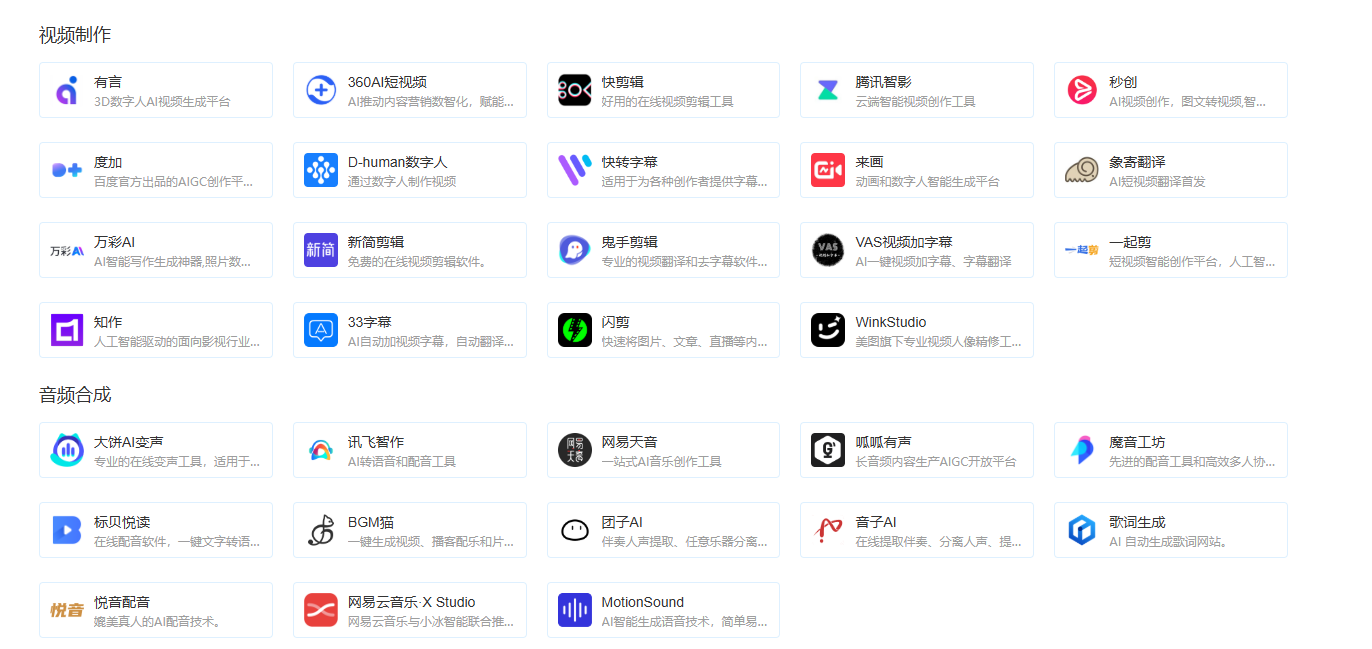Click the 360AI短视频 blue plus icon
1372x649 pixels.
pos(321,90)
